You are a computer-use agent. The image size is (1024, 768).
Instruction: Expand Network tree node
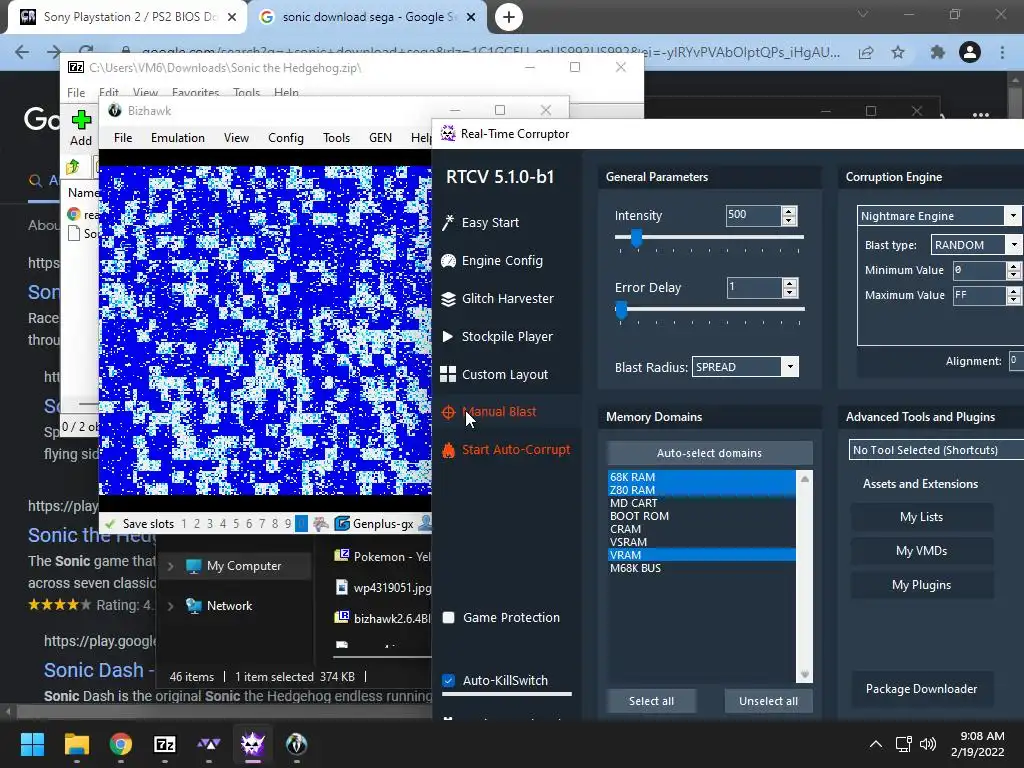[170, 606]
